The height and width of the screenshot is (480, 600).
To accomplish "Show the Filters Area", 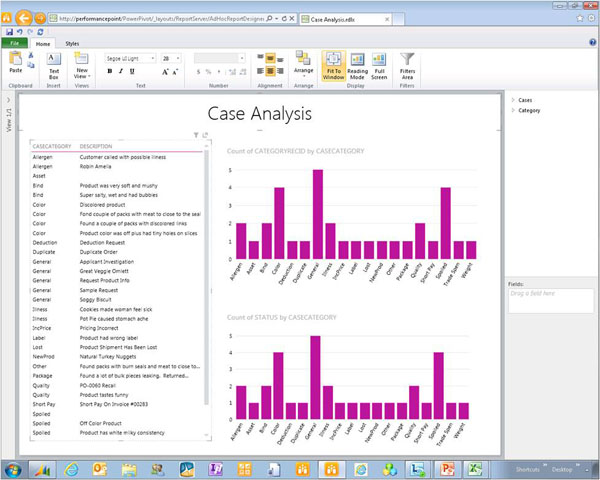I will point(408,66).
